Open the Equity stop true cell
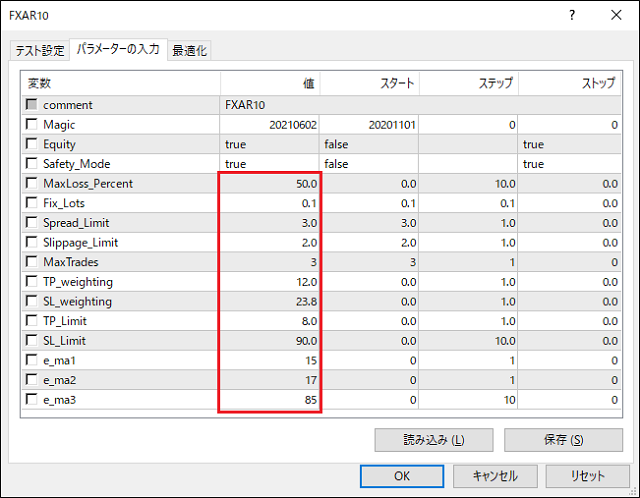This screenshot has height=498, width=640. 570,144
